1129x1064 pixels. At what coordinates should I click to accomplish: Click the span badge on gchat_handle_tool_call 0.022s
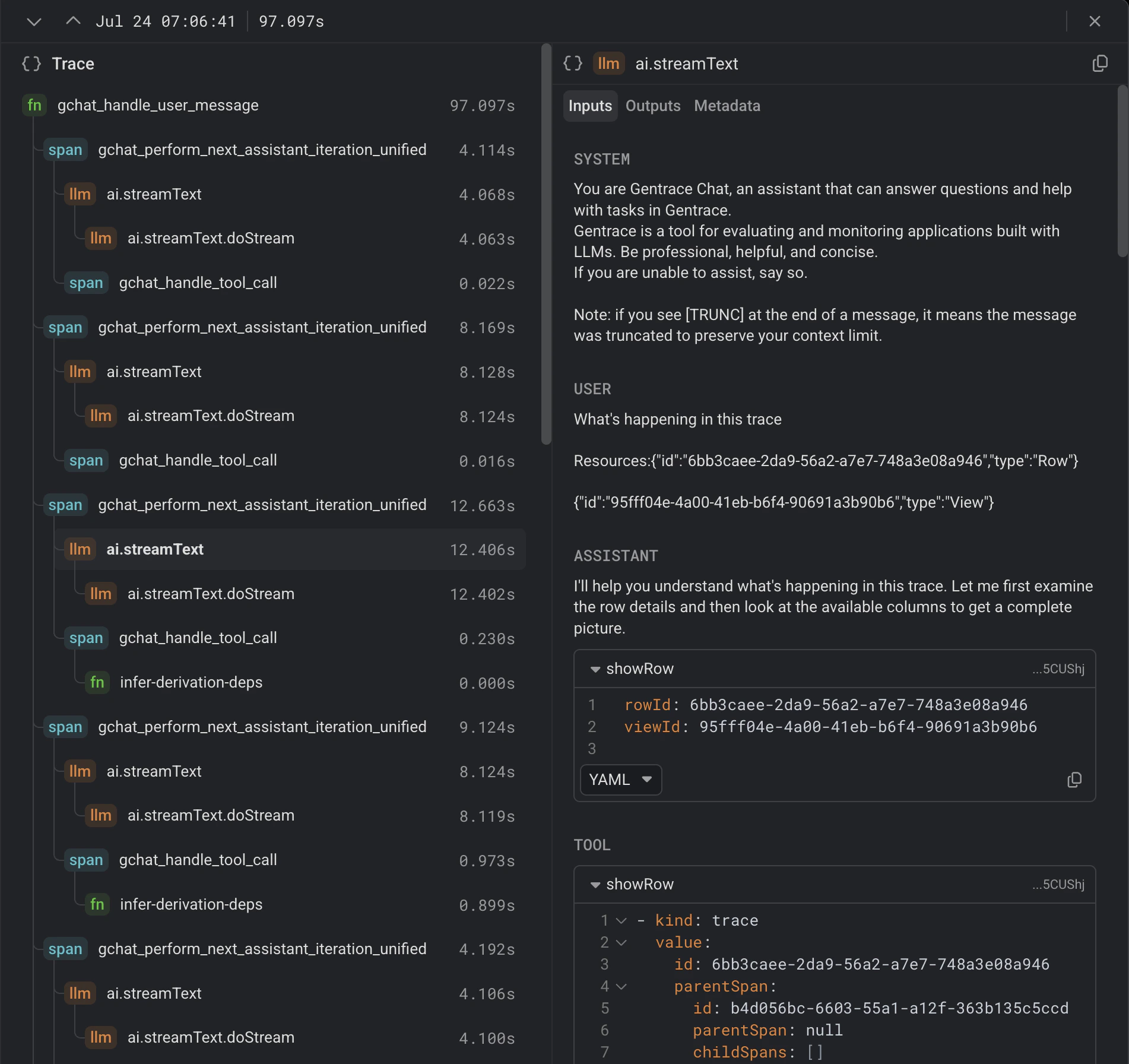(x=86, y=283)
